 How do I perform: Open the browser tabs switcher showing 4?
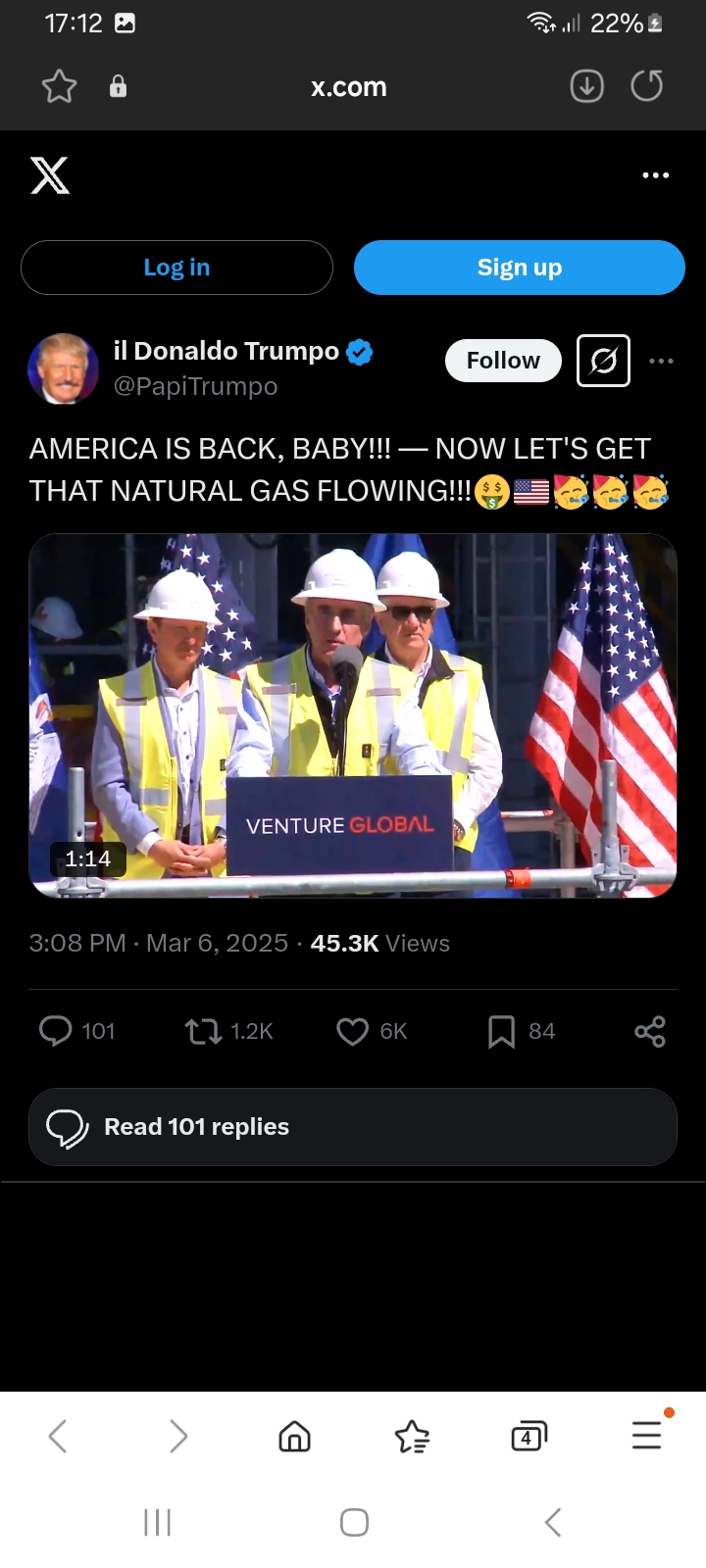(529, 1437)
